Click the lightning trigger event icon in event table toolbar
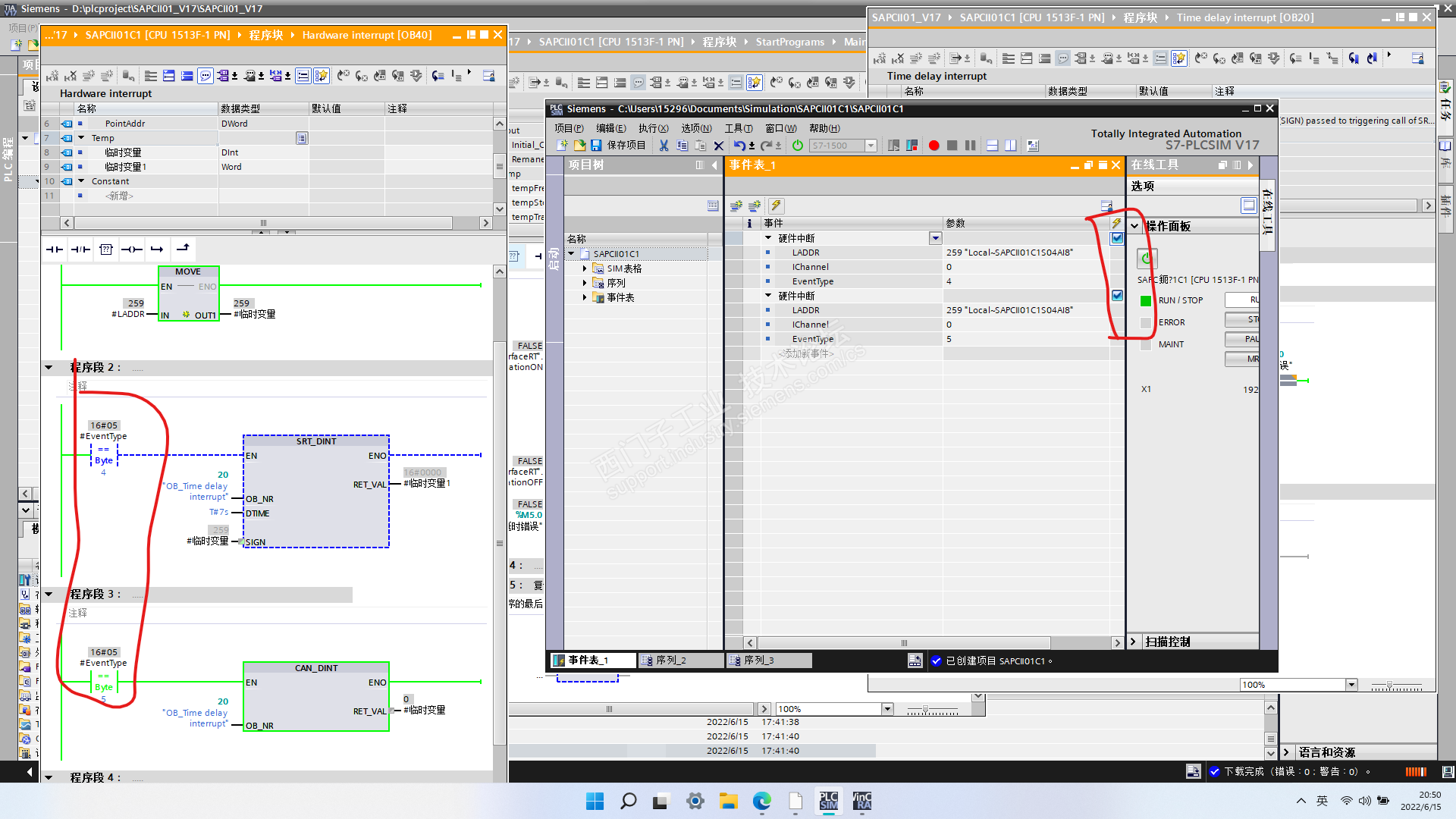Screen dimensions: 1456x819 click(776, 206)
